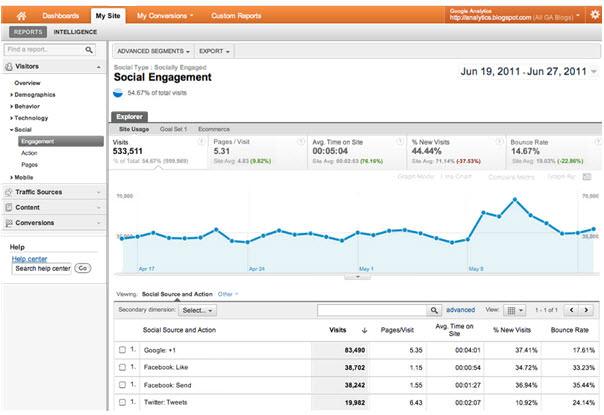Sort by Bounce Rate column header

pyautogui.click(x=569, y=330)
